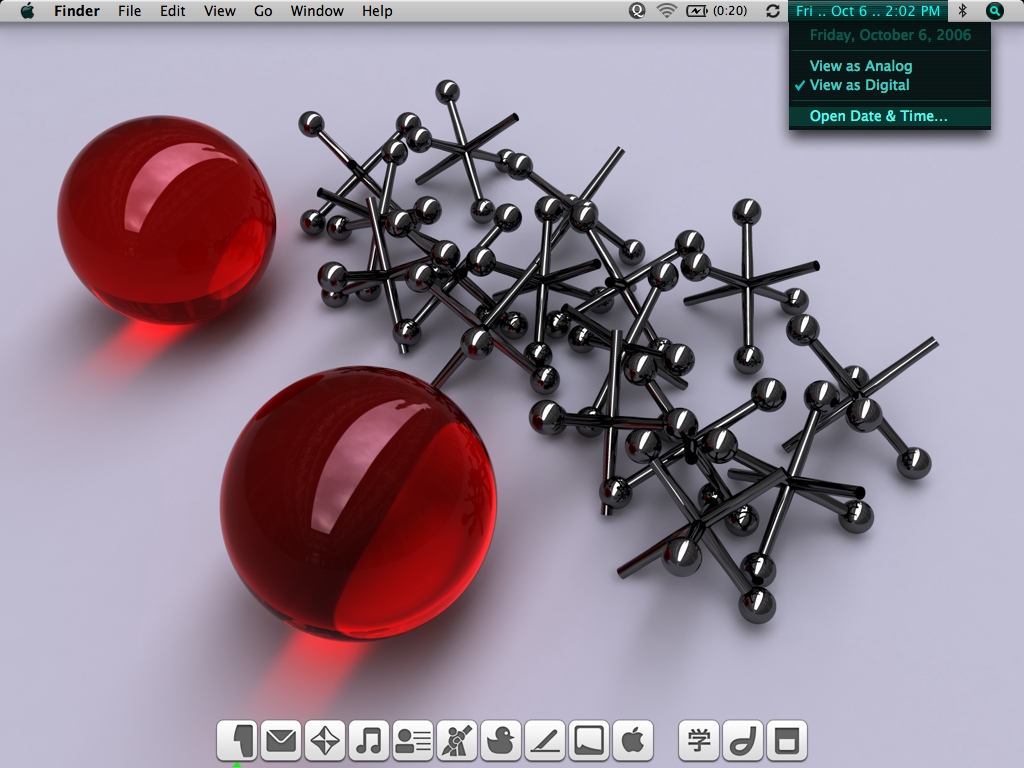The width and height of the screenshot is (1024, 768).
Task: Open the Finder application menu
Action: point(77,11)
